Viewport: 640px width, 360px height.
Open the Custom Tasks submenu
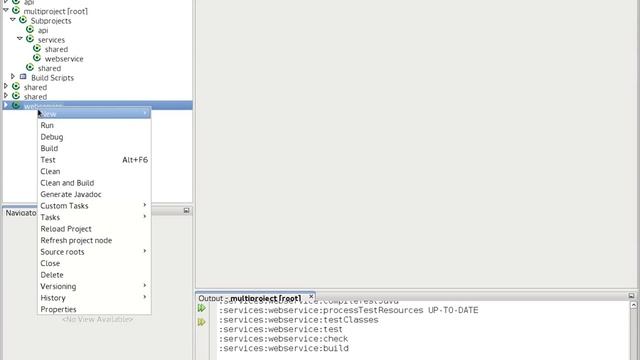[94, 206]
